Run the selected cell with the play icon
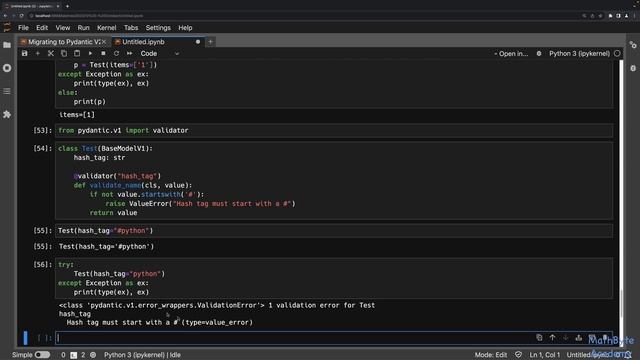 (90, 53)
